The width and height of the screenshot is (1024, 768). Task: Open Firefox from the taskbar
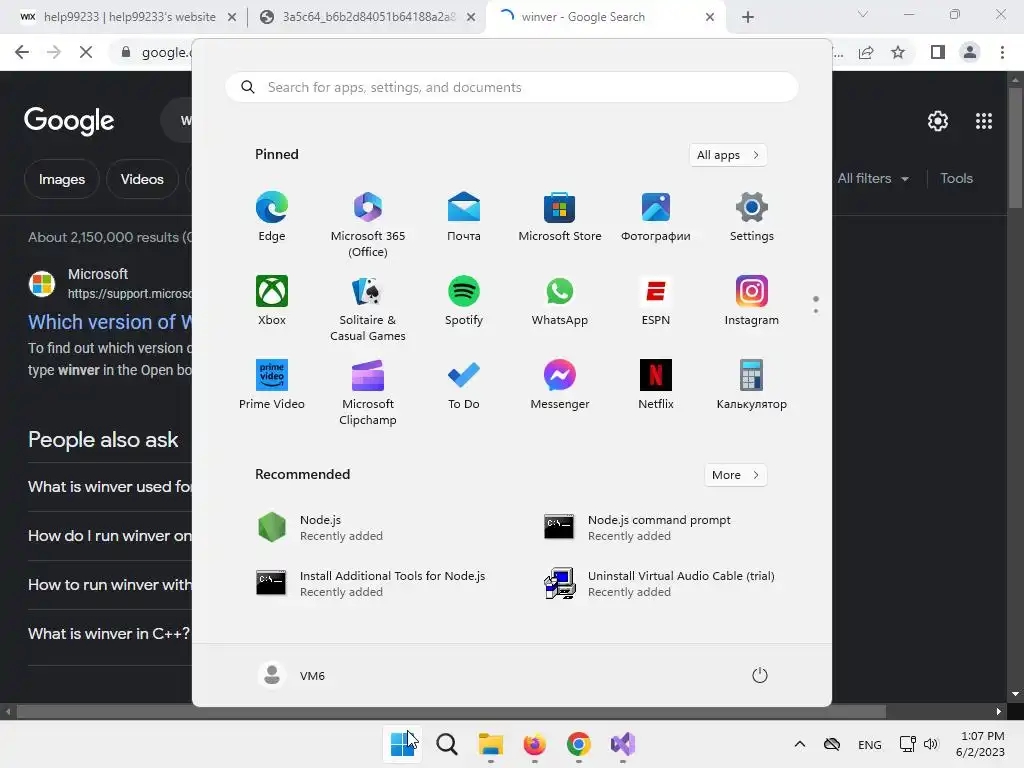534,744
